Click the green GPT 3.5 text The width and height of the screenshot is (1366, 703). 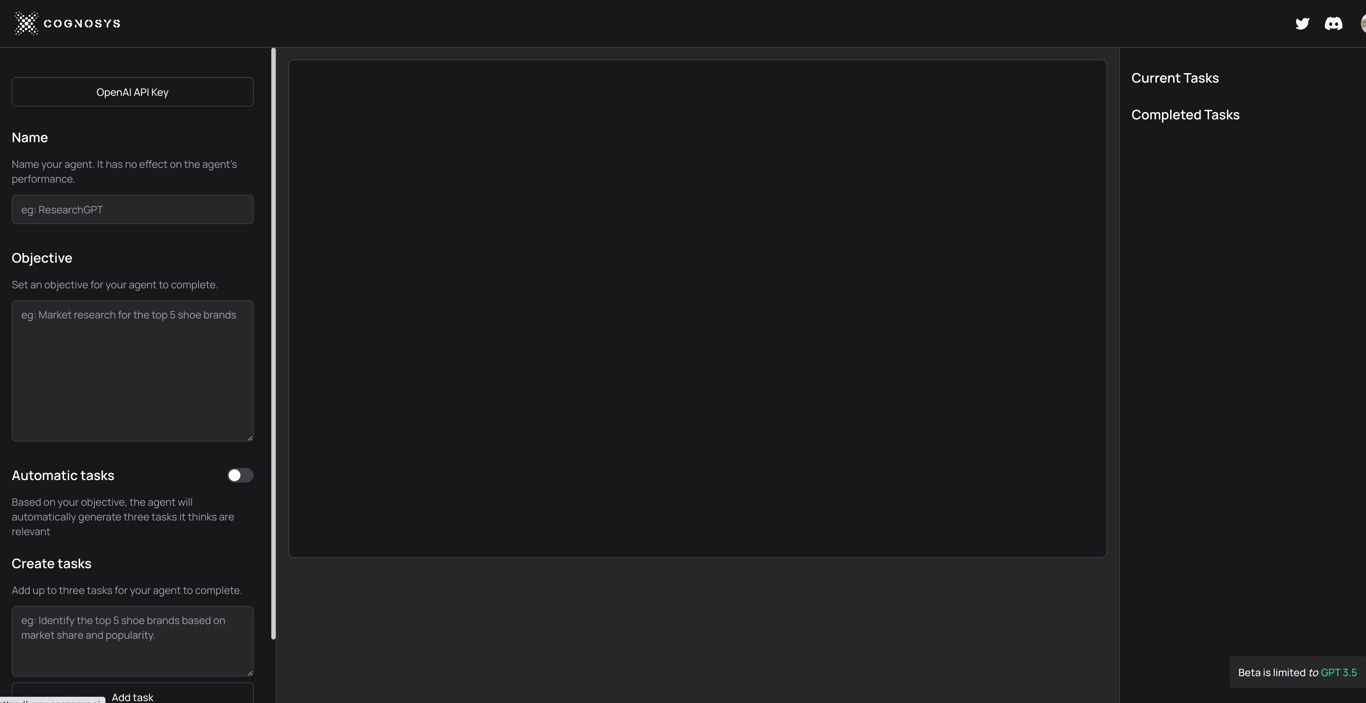click(1338, 673)
